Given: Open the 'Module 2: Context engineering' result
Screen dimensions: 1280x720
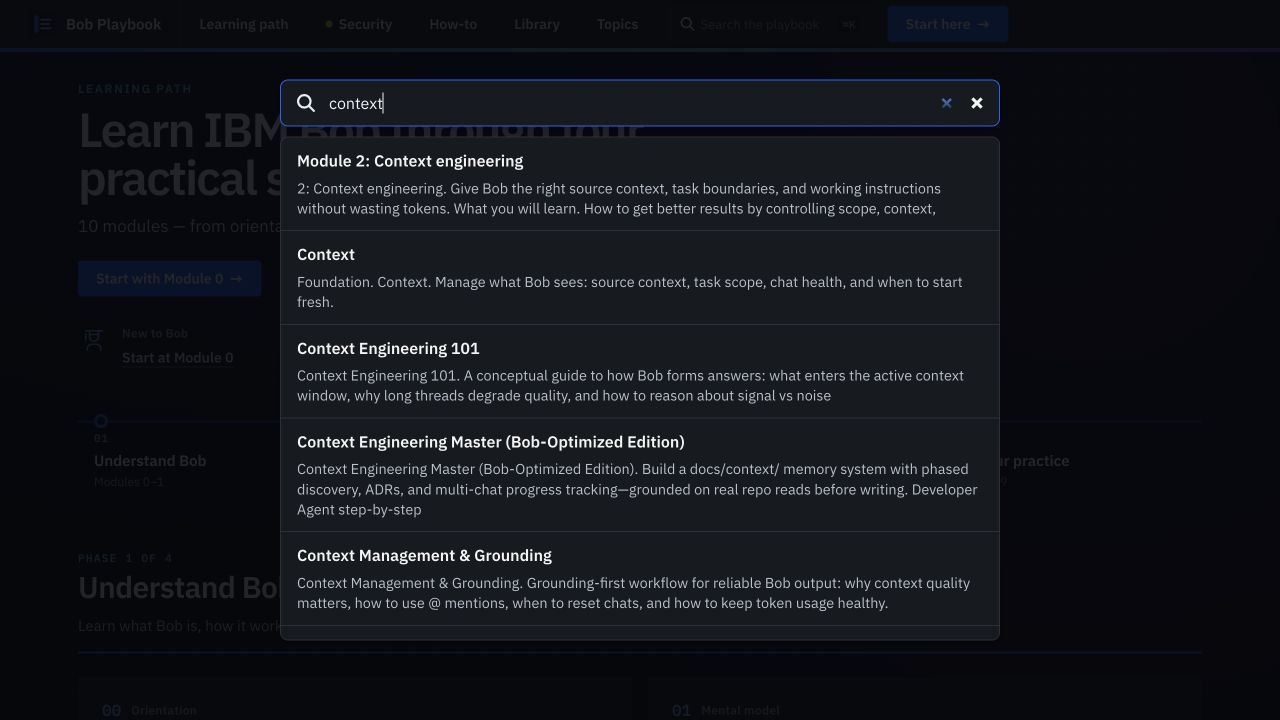Looking at the screenshot, I should [x=640, y=184].
